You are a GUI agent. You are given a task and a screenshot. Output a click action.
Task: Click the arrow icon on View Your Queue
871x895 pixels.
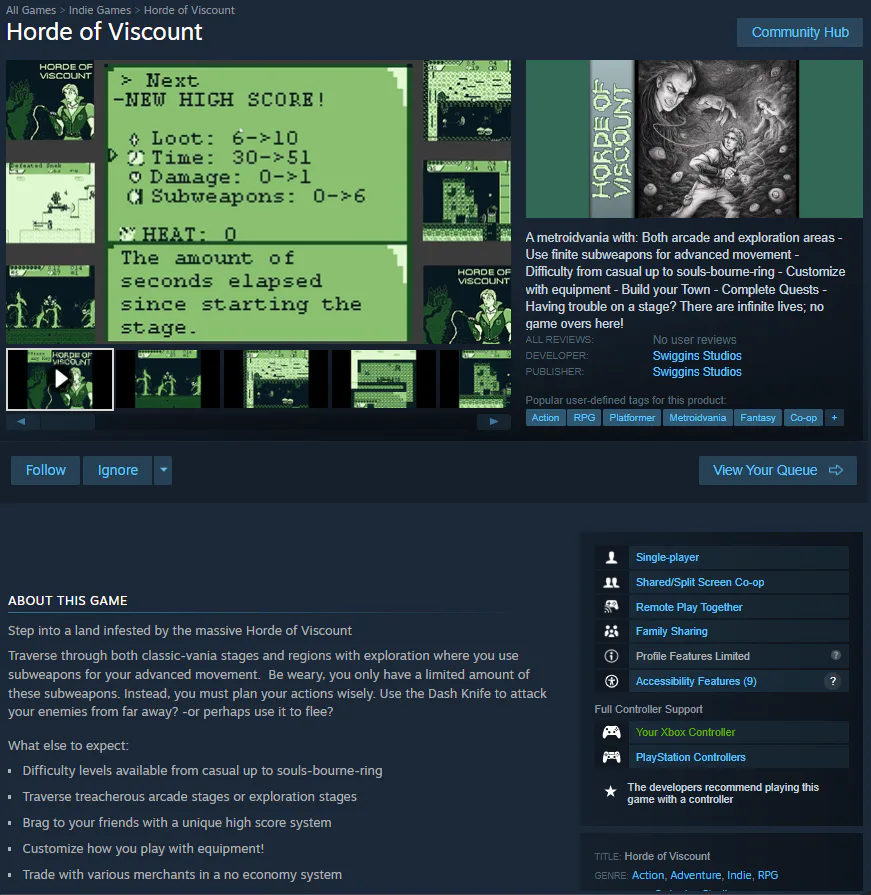click(836, 470)
